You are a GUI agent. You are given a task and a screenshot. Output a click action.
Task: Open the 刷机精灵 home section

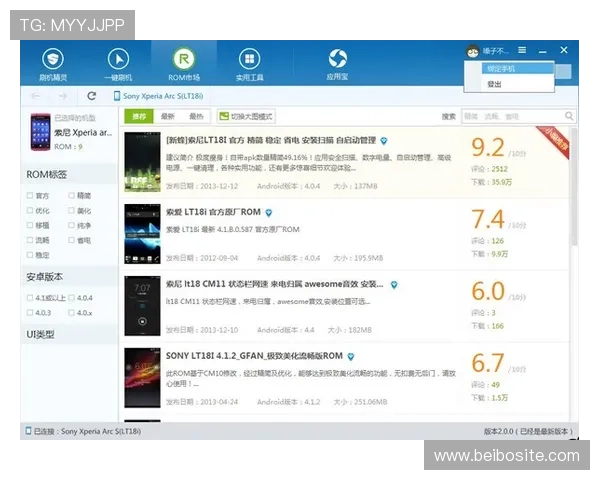click(x=53, y=64)
